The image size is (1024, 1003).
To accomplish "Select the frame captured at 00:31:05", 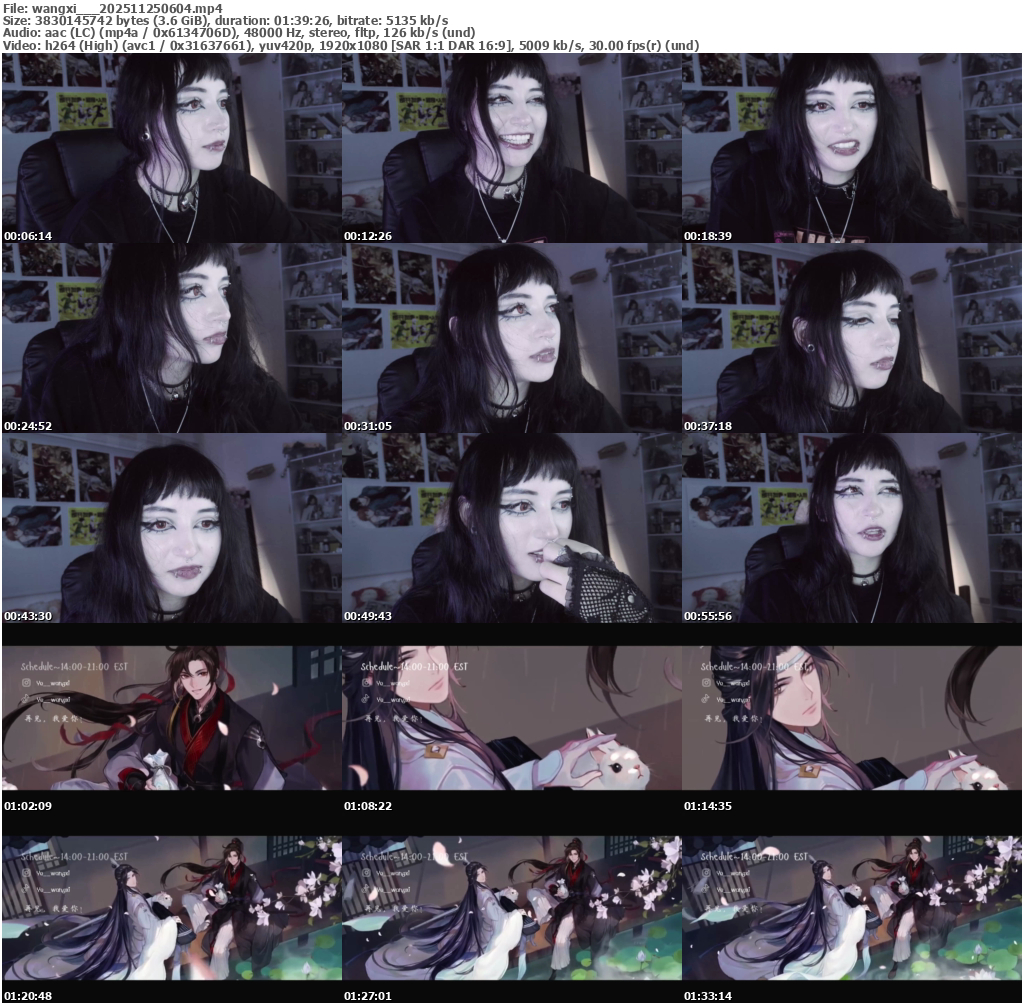I will coord(512,338).
